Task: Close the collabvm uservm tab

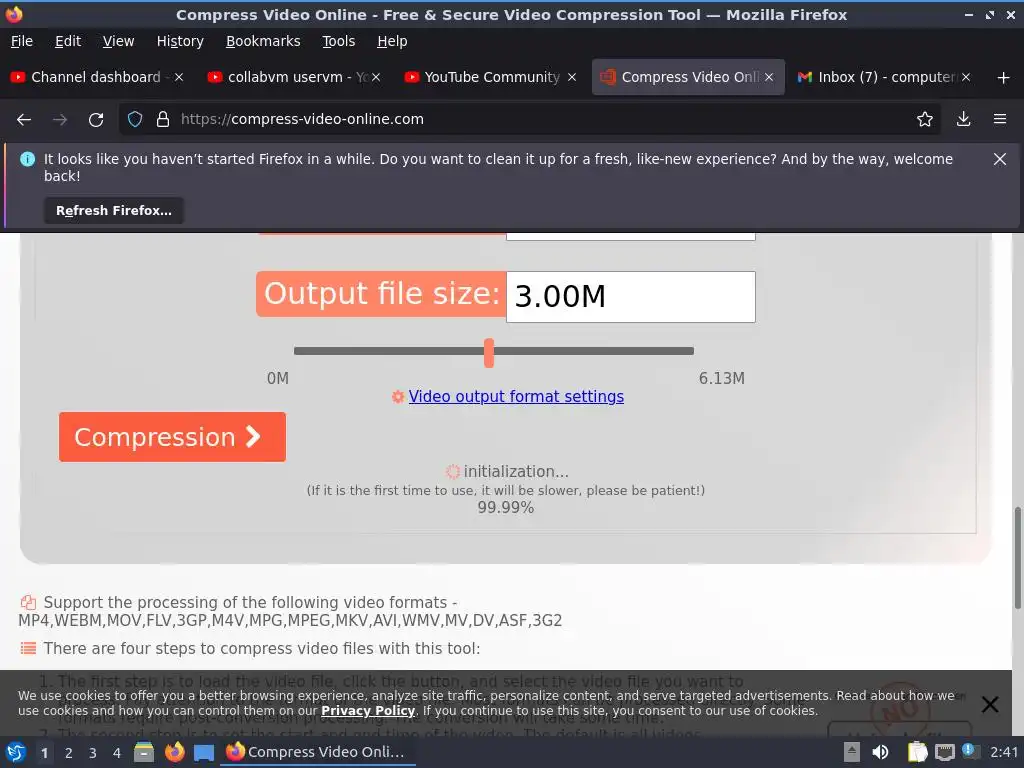Action: [x=376, y=77]
